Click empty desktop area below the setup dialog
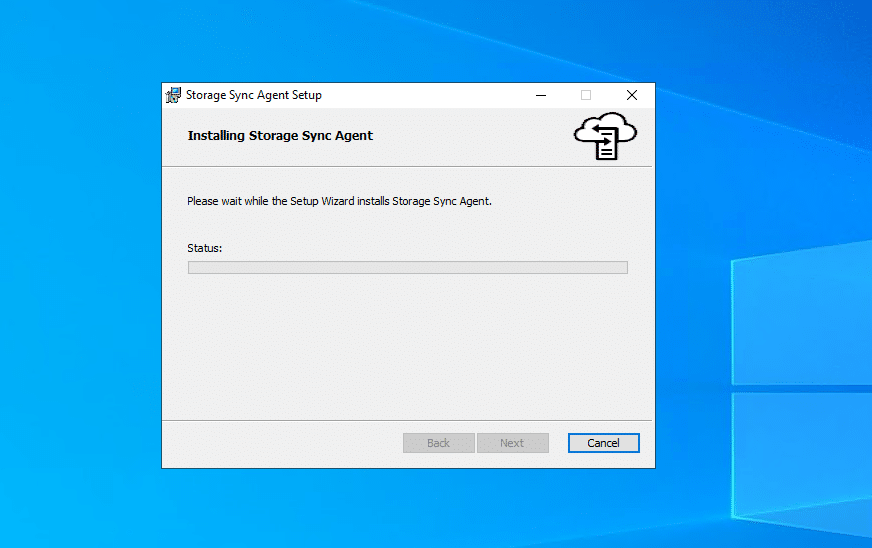 (407, 508)
